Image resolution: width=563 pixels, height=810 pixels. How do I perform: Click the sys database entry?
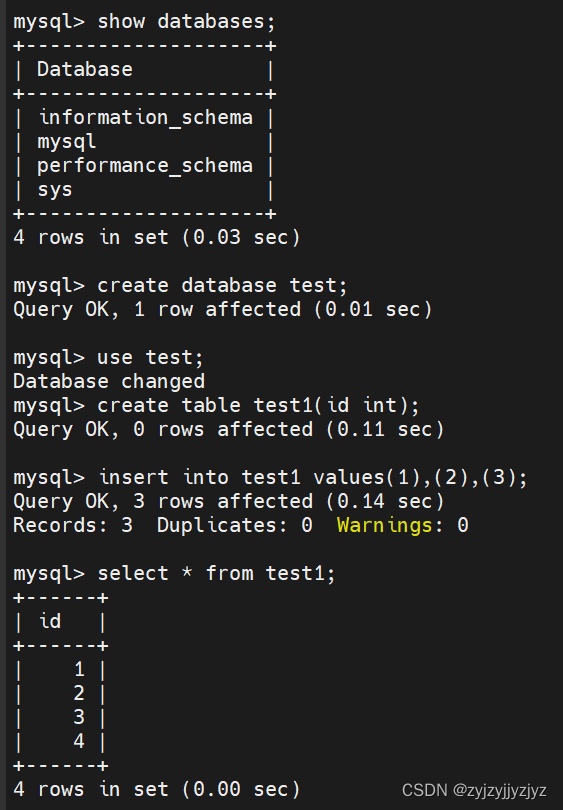click(55, 190)
